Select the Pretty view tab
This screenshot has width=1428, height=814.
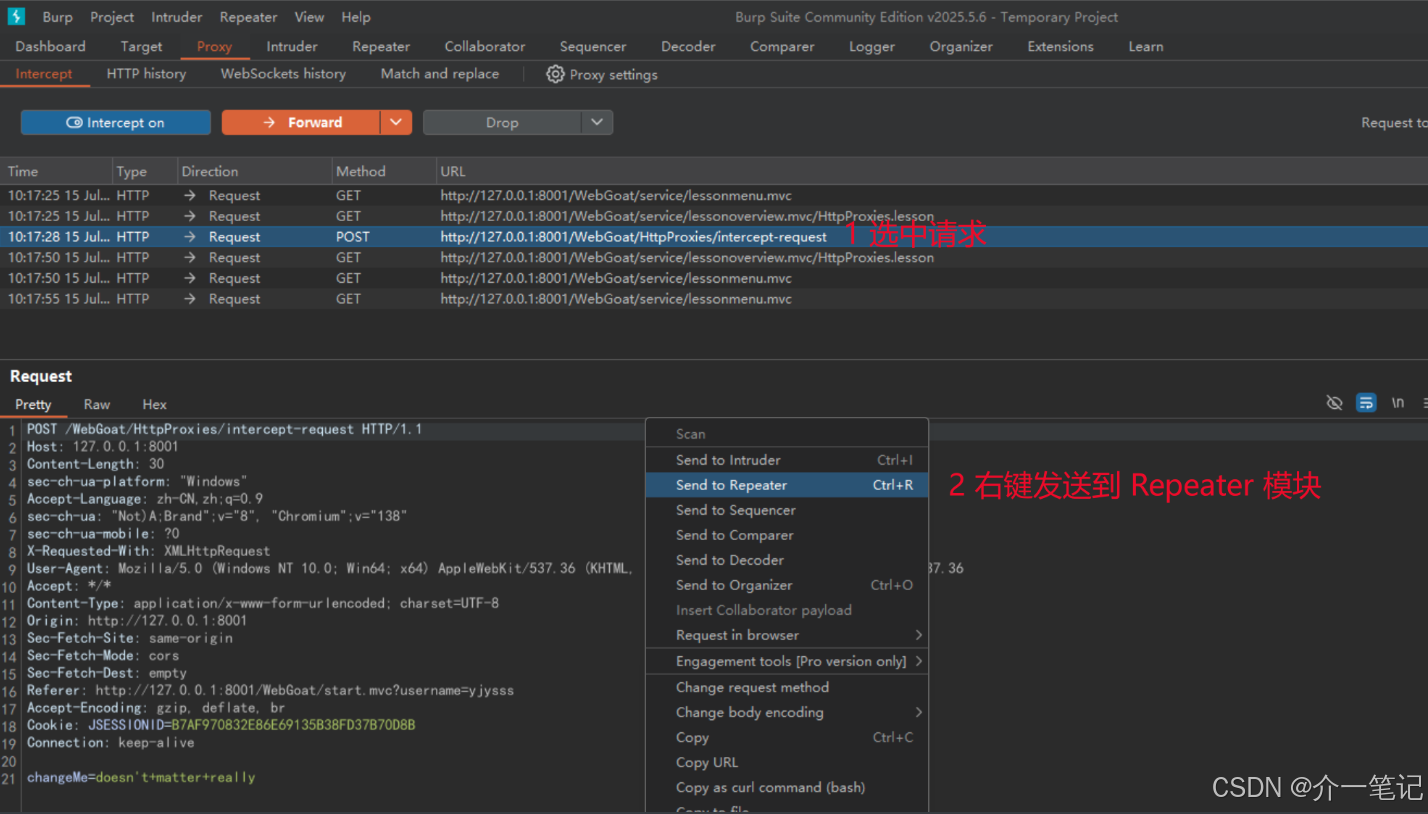33,404
